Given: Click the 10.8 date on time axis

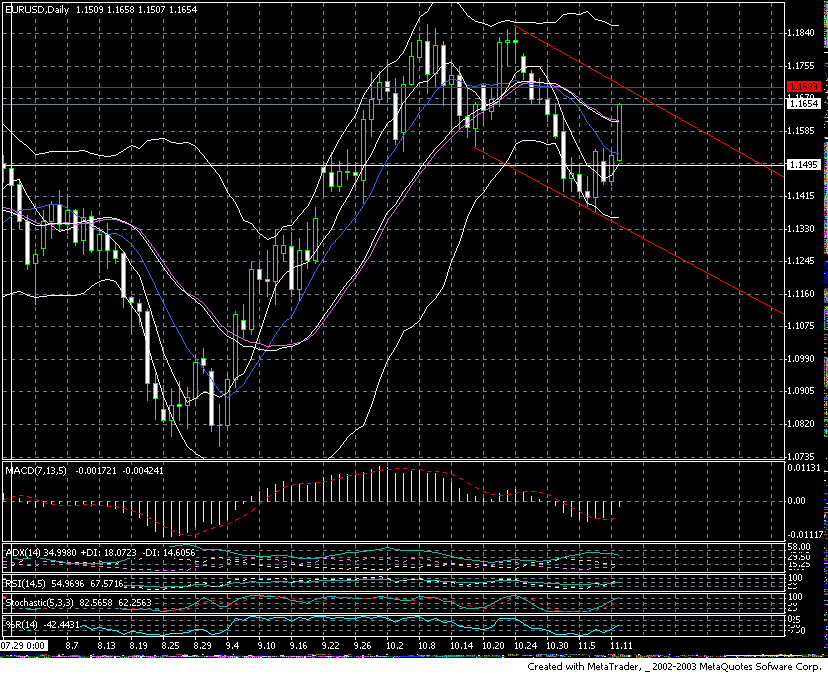Looking at the screenshot, I should [427, 645].
